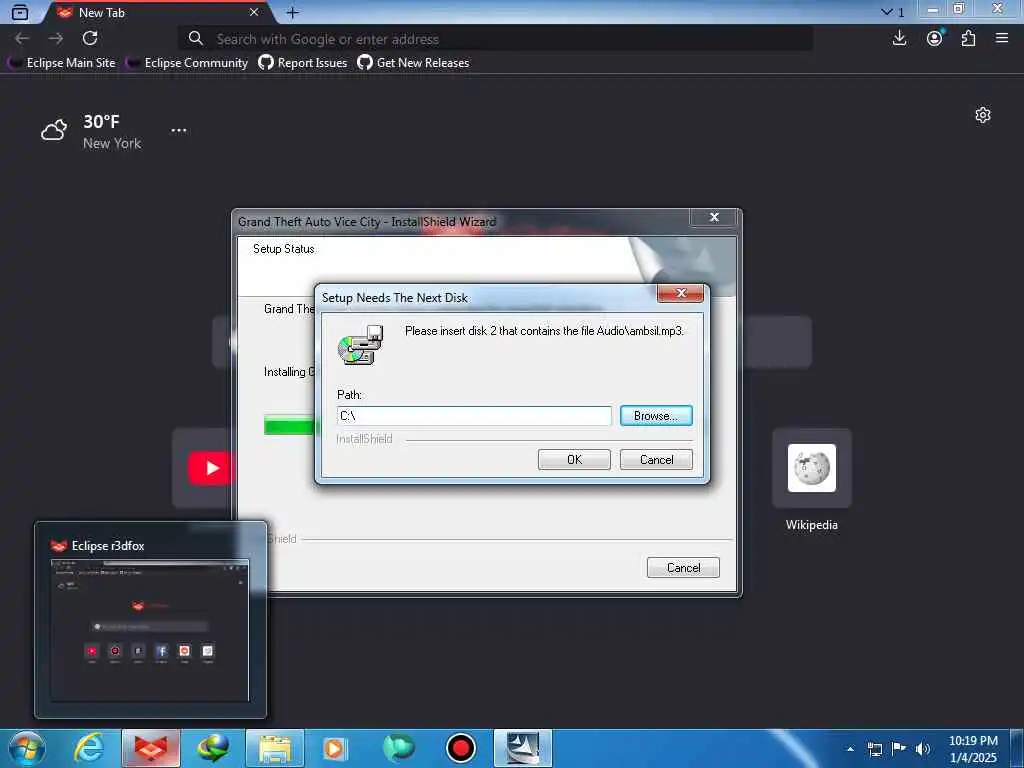Open Windows Explorer folder taskbar icon
The image size is (1024, 768).
pos(275,748)
